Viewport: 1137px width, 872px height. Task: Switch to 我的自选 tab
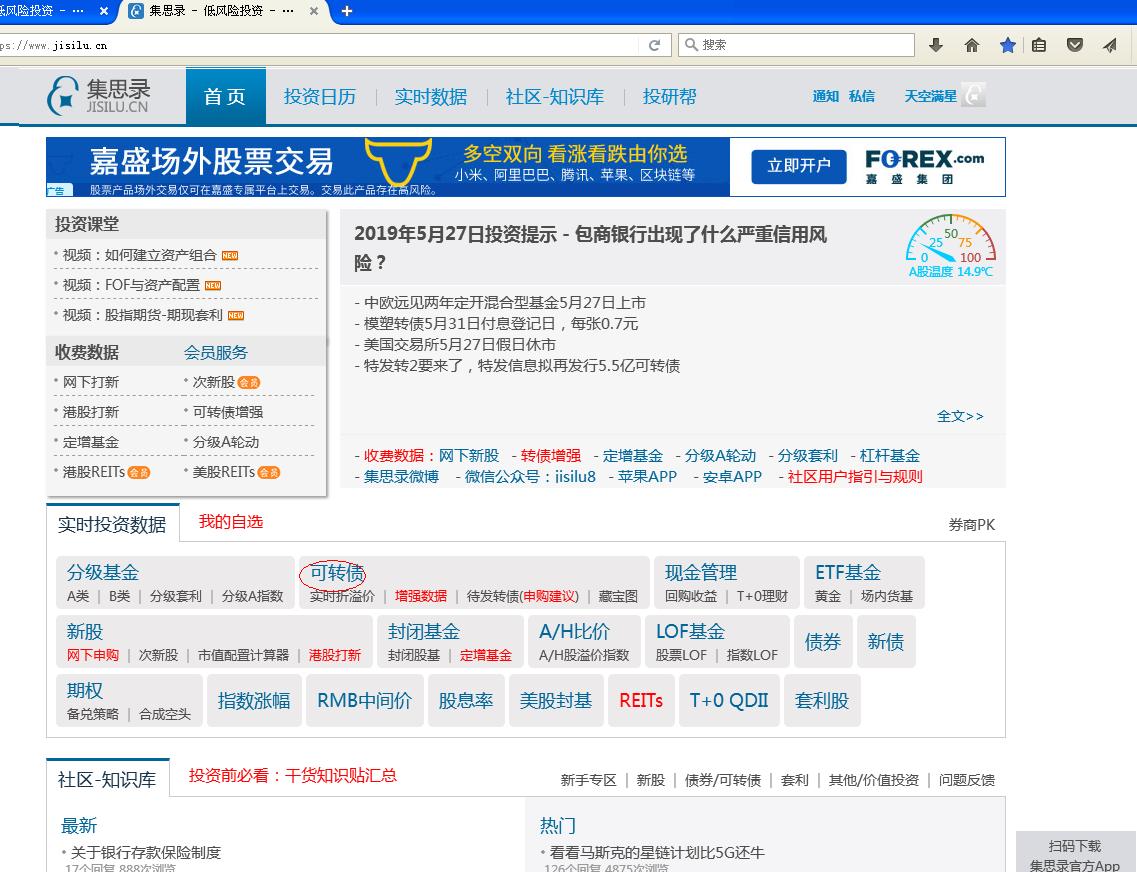tap(231, 522)
